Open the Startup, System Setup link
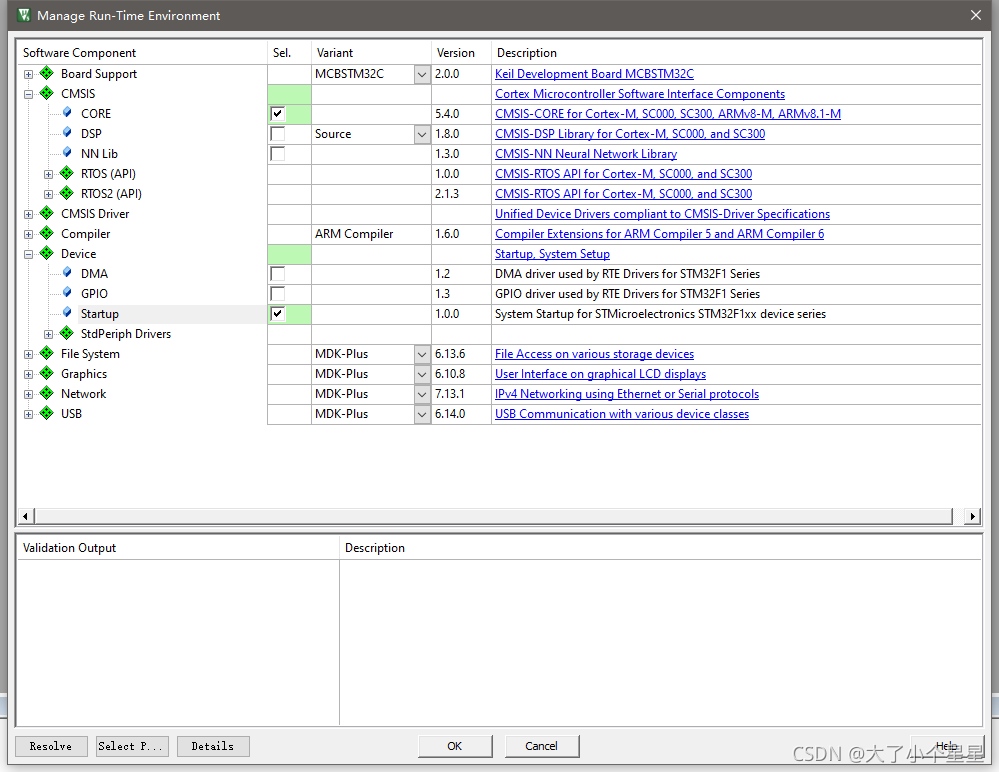Image resolution: width=999 pixels, height=772 pixels. (x=552, y=254)
